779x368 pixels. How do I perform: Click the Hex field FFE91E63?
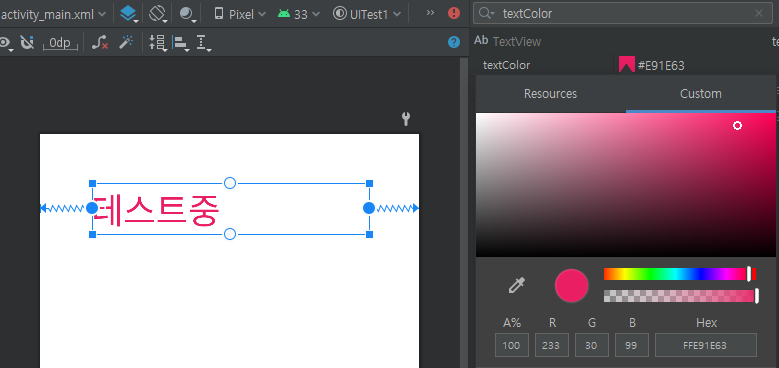click(x=706, y=345)
